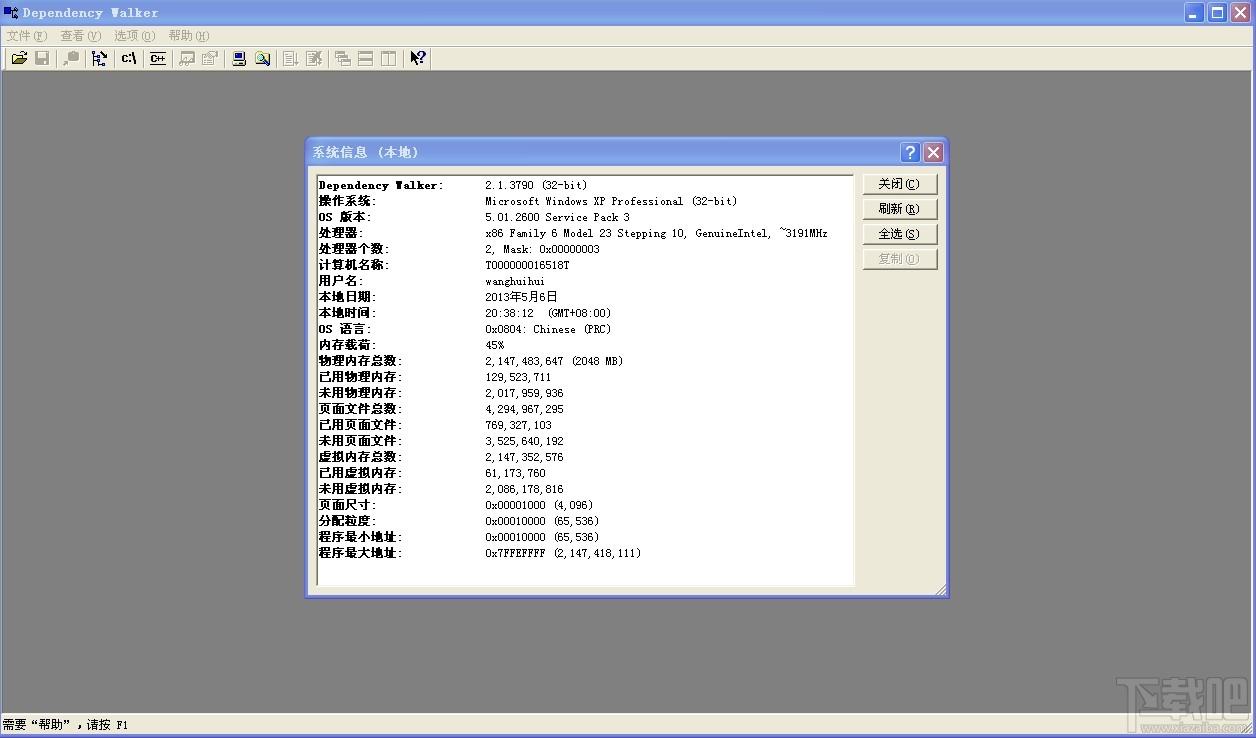1256x738 pixels.
Task: Click computer name T000000016518T
Action: click(x=527, y=265)
